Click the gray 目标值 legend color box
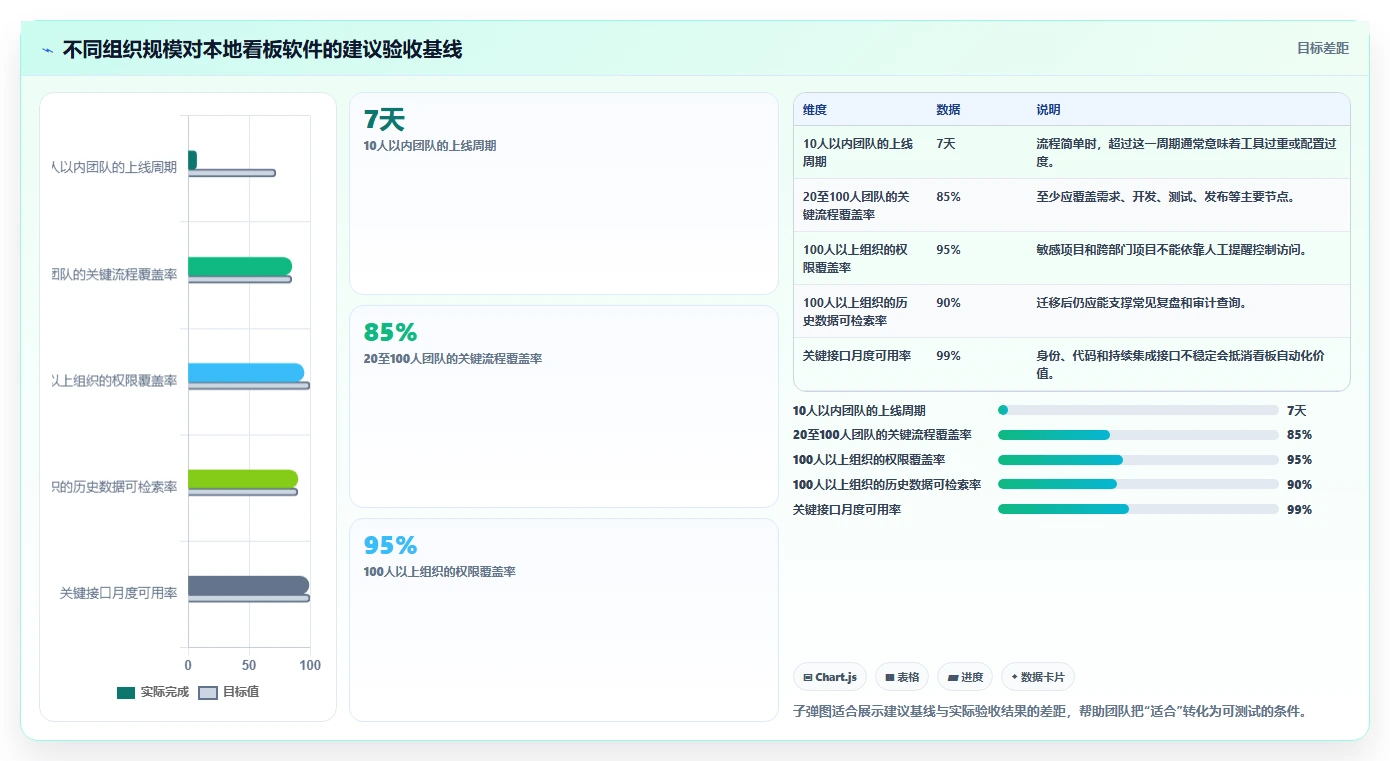The height and width of the screenshot is (761, 1390). pyautogui.click(x=208, y=693)
